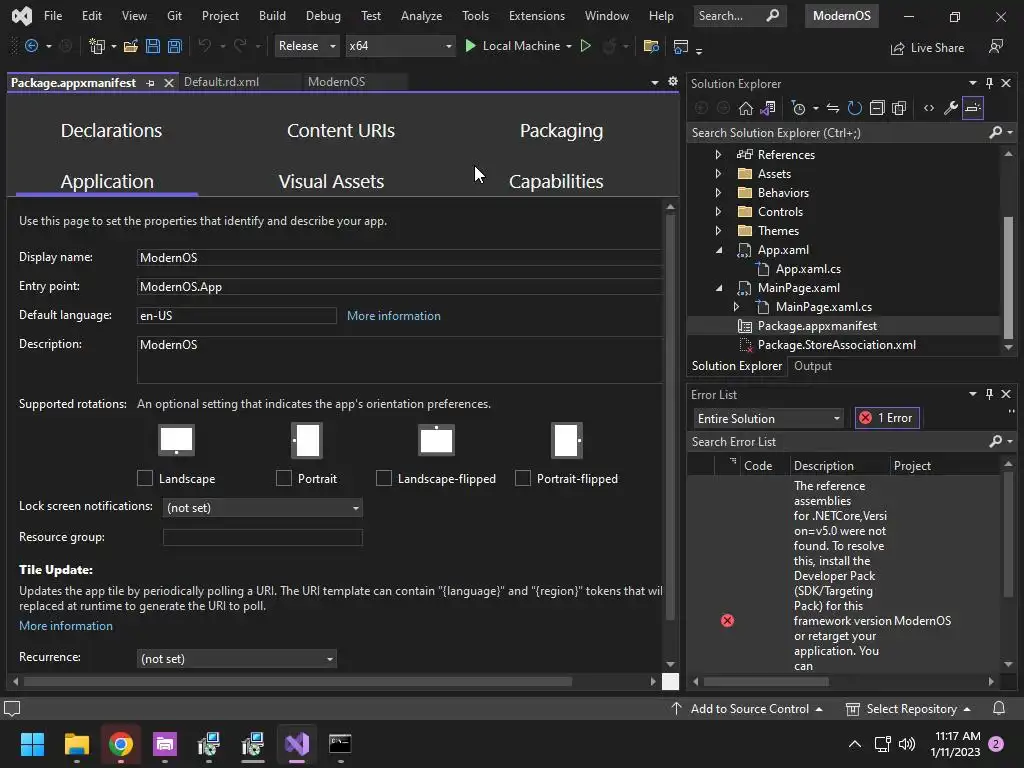
Task: Check the Portrait rotation checkbox
Action: (x=283, y=479)
